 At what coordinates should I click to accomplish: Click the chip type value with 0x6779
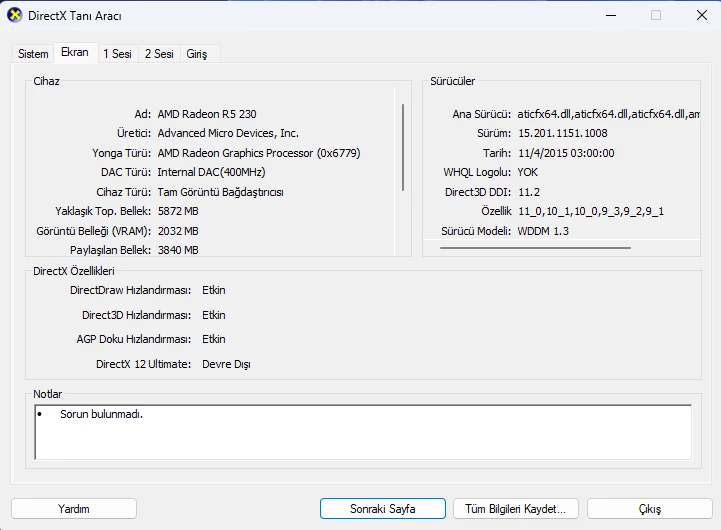[x=259, y=153]
